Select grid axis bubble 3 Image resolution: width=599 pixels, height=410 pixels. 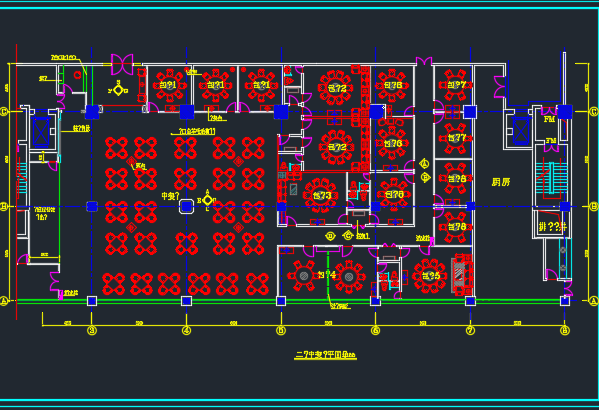click(x=92, y=331)
